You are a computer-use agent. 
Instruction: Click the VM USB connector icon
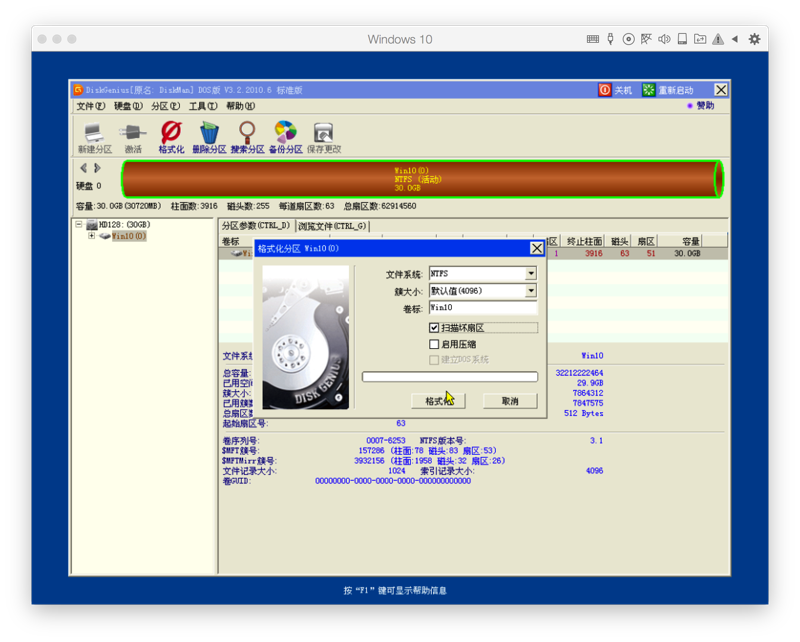pyautogui.click(x=610, y=39)
